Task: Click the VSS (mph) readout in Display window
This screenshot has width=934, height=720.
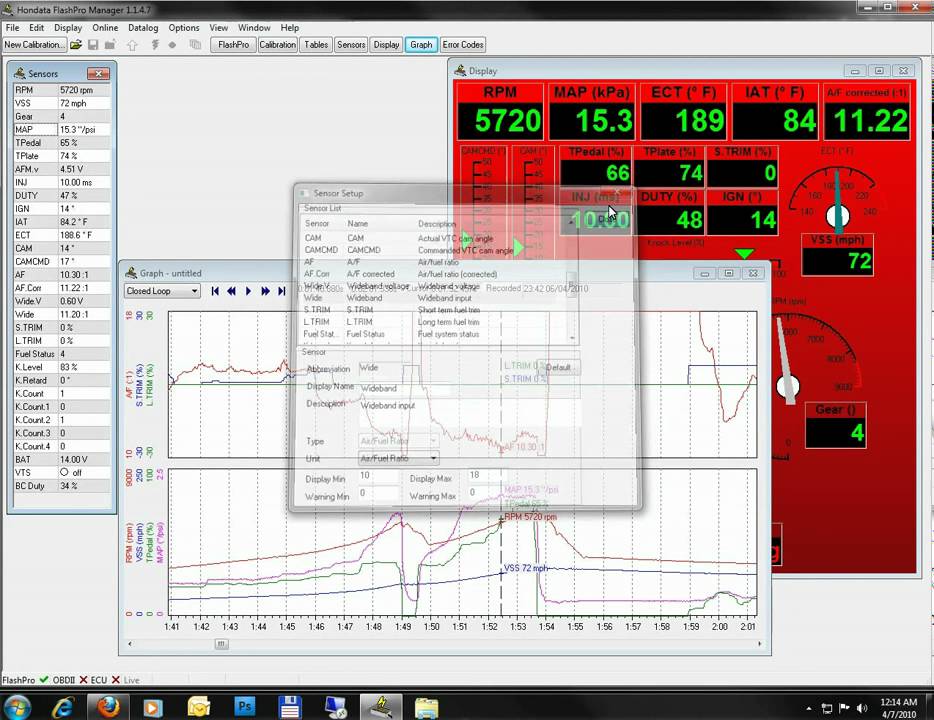Action: tap(838, 254)
